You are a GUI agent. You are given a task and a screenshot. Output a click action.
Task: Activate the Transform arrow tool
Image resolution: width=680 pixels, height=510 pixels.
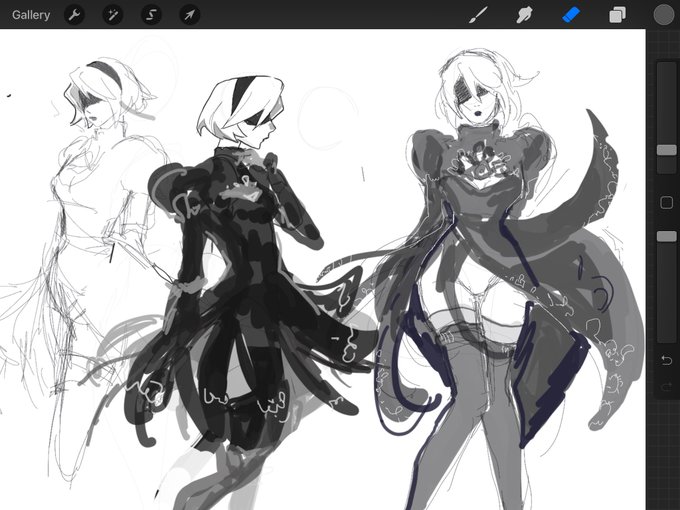tap(190, 15)
